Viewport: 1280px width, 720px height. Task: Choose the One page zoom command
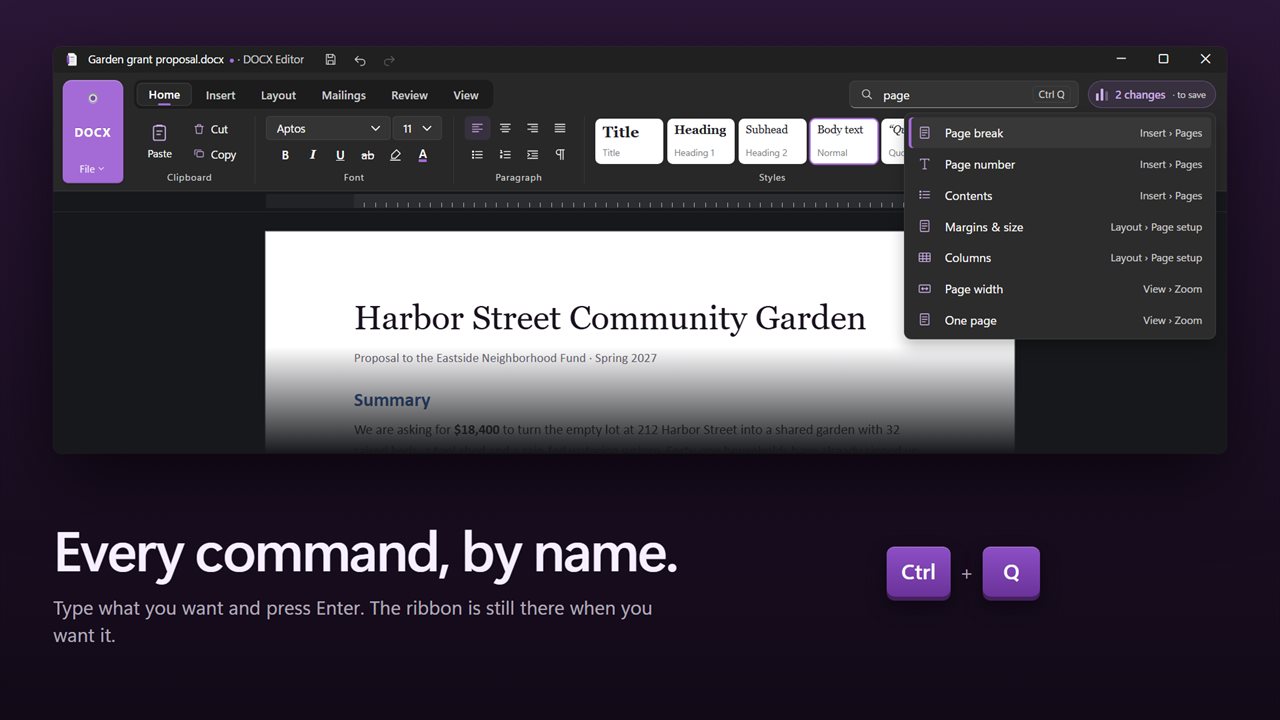1060,320
